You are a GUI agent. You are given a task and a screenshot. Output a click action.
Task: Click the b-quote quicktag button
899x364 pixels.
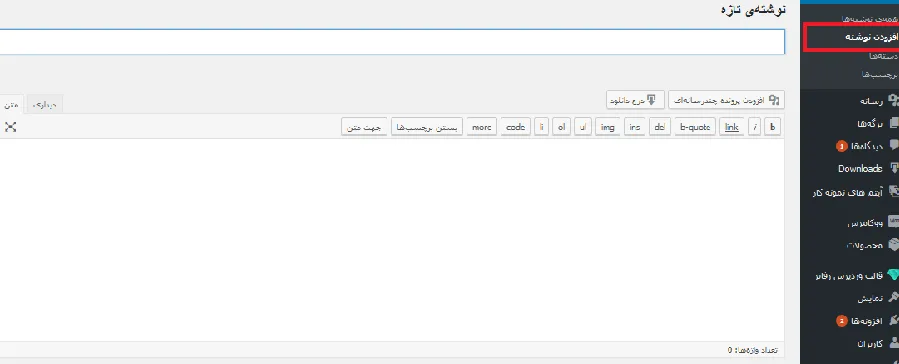point(695,127)
